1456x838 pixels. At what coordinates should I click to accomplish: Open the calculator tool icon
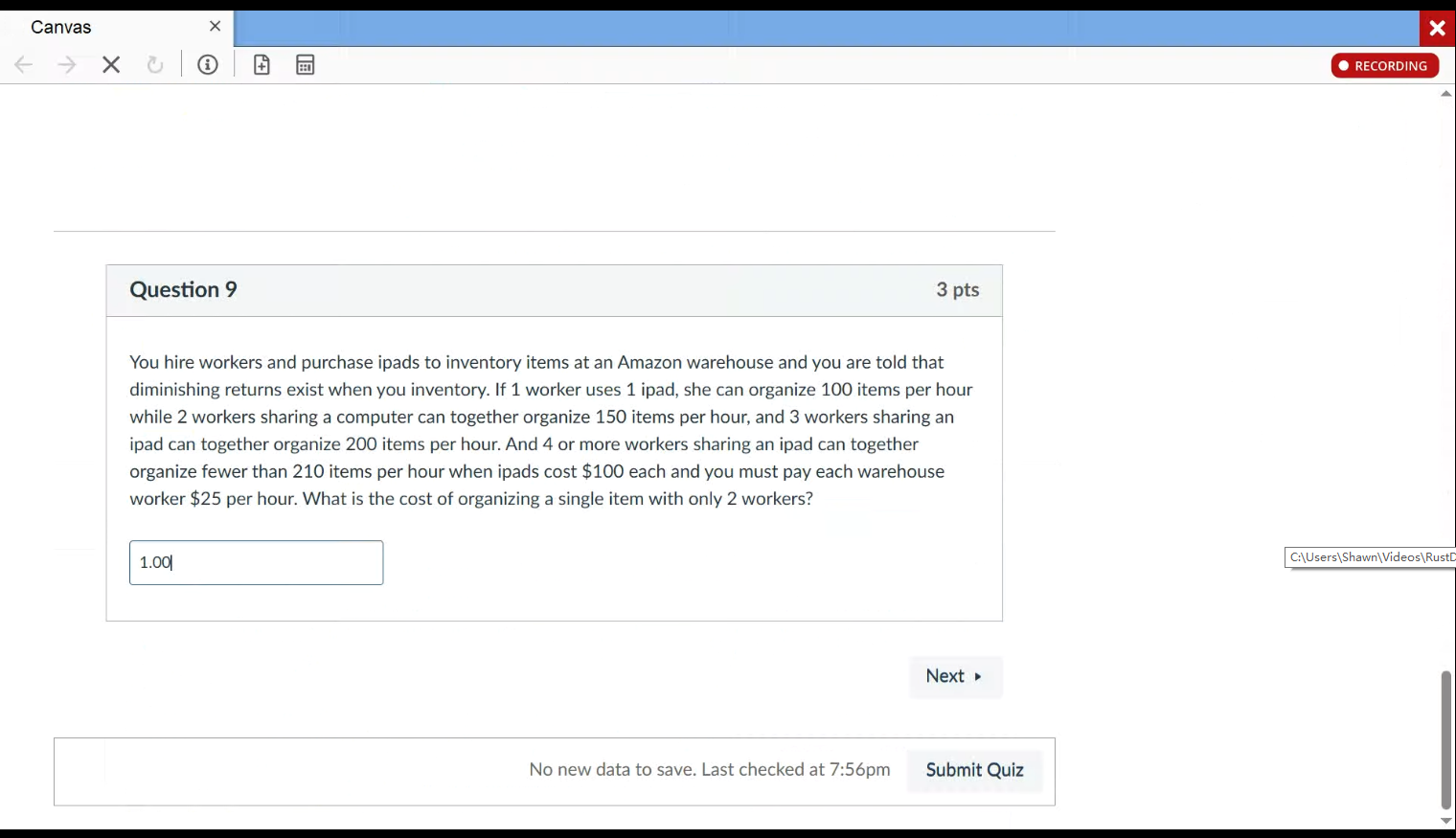coord(306,65)
